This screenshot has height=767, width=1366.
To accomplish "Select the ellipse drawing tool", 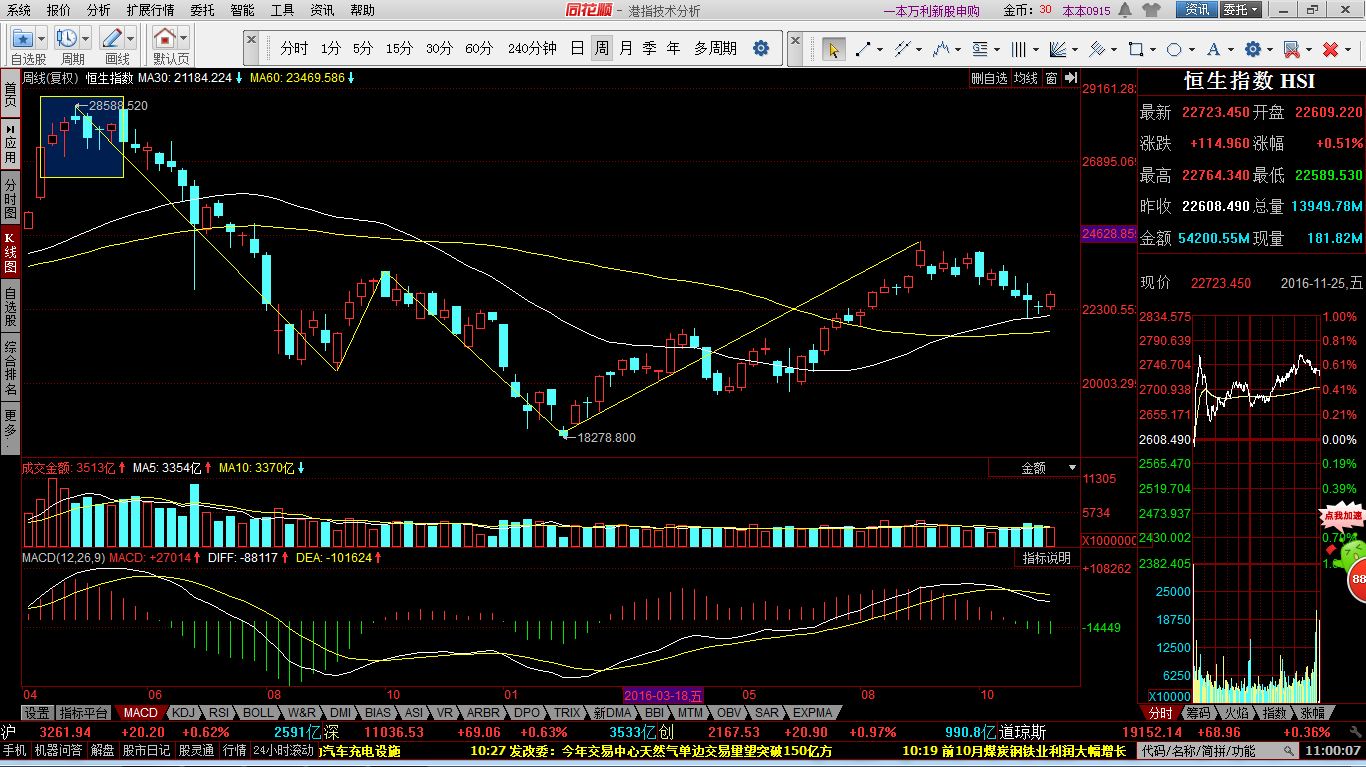I will pyautogui.click(x=1175, y=49).
